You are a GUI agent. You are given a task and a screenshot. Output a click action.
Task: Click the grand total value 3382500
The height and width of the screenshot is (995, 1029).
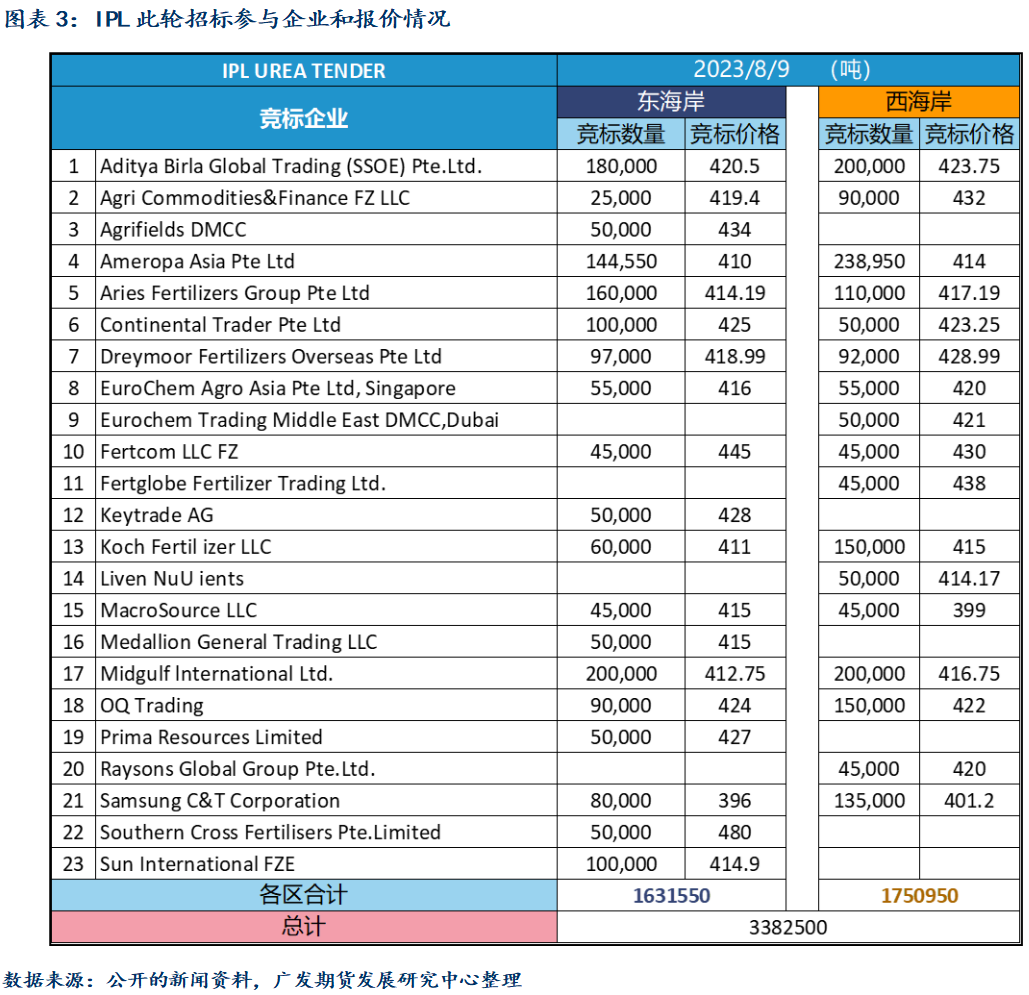tap(787, 927)
